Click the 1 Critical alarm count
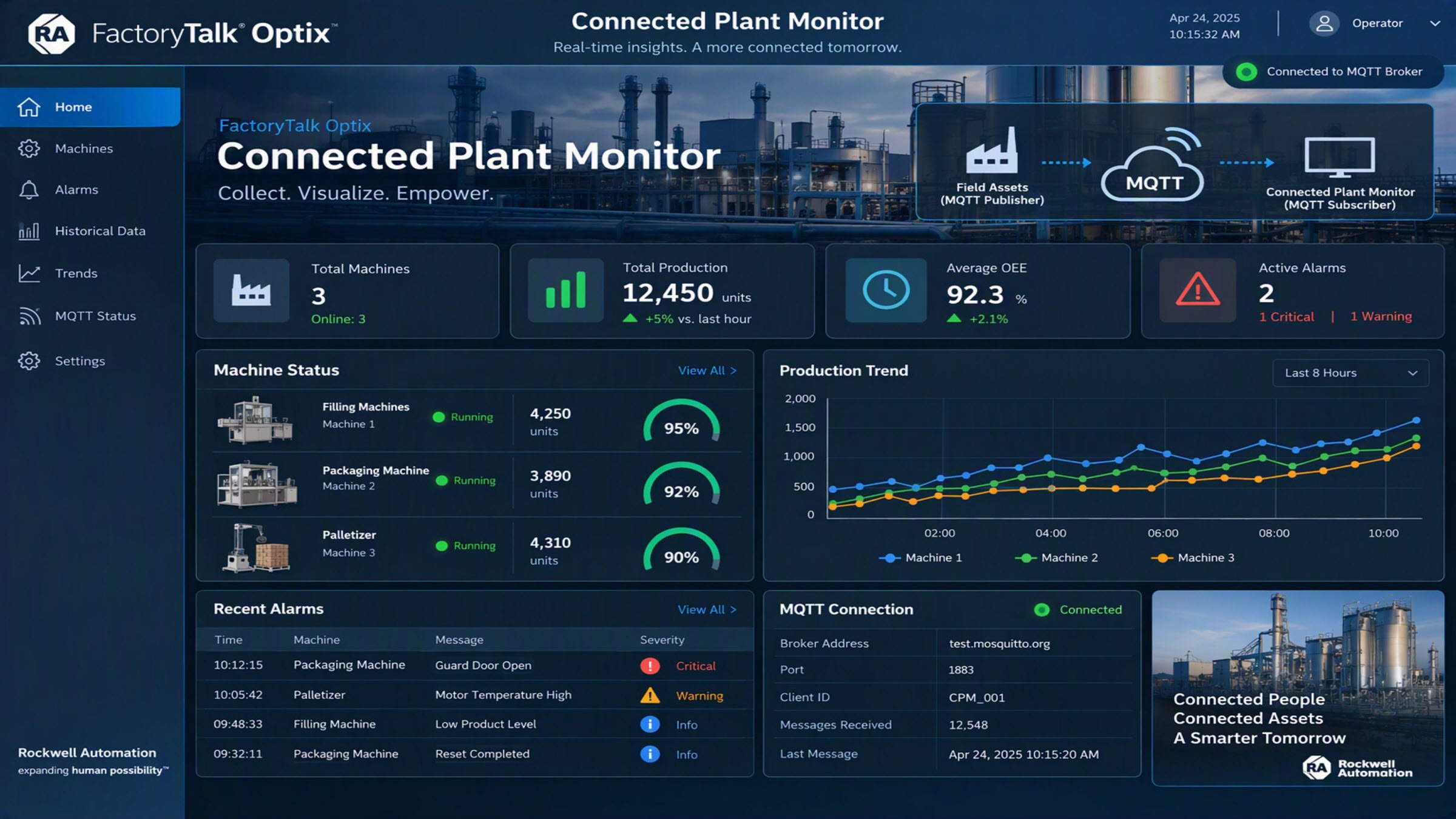The width and height of the screenshot is (1456, 819). coord(1286,317)
